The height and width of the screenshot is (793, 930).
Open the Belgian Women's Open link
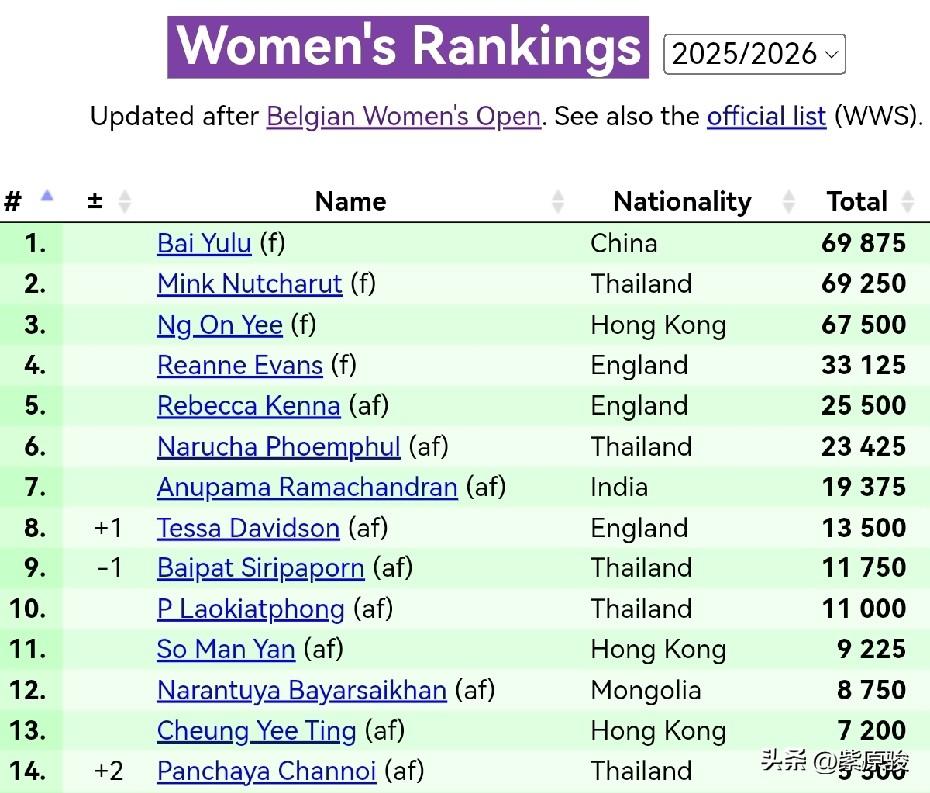tap(403, 116)
